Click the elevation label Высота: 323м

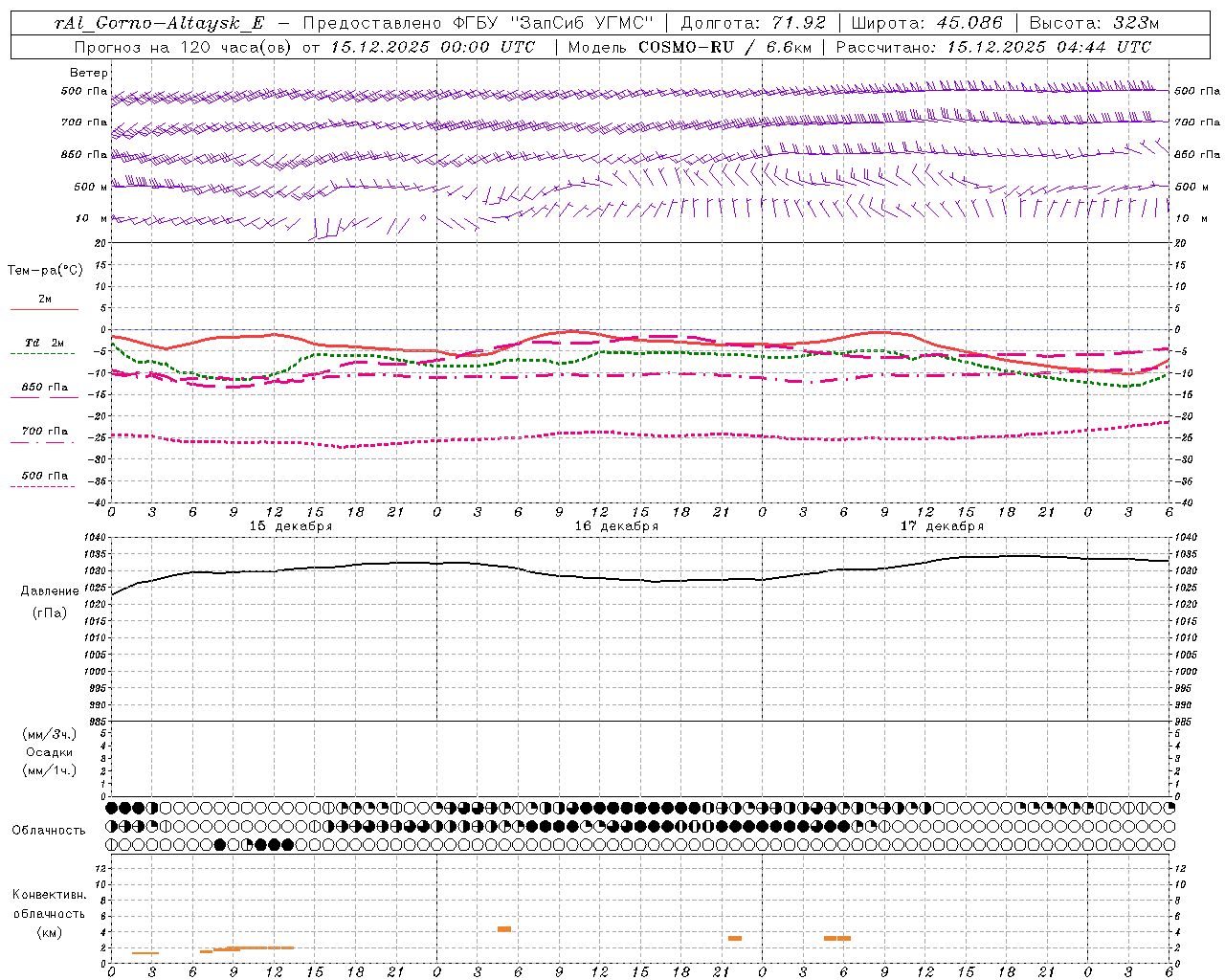tap(1094, 24)
